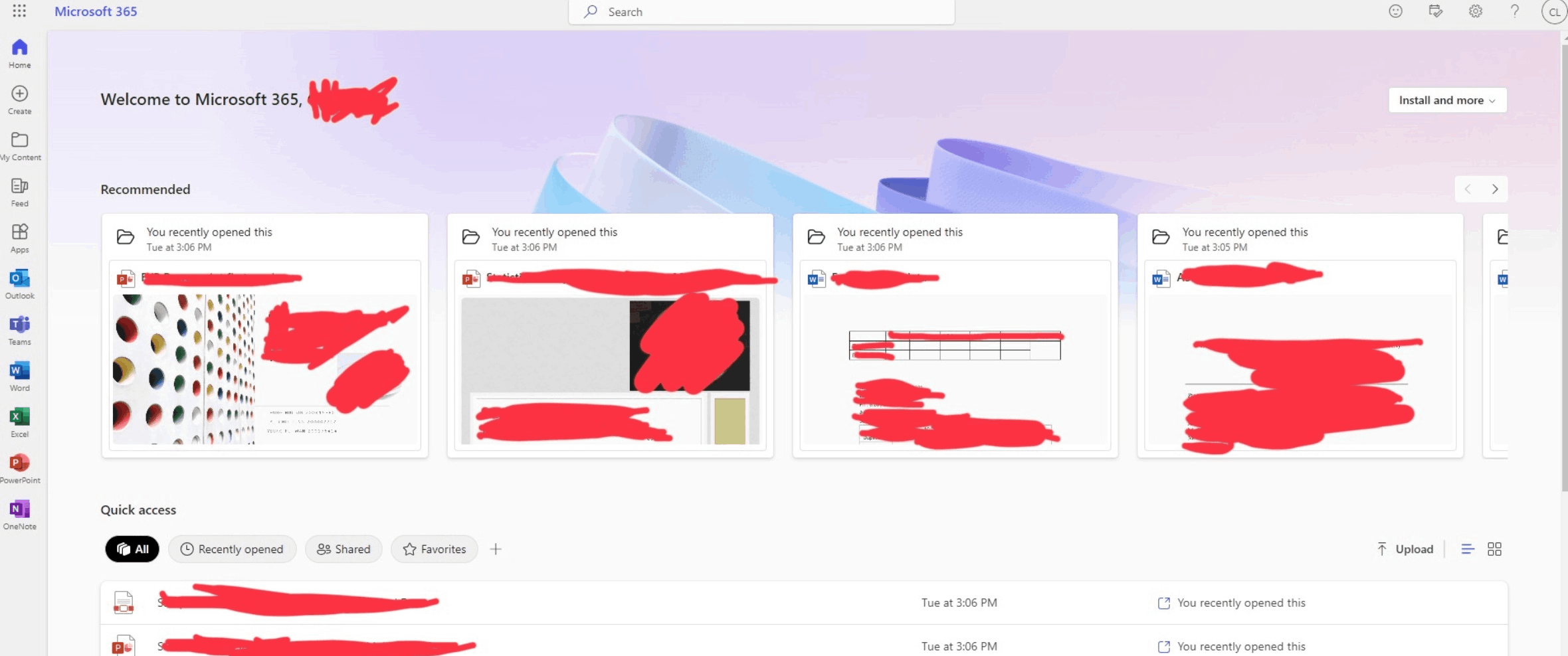Open the recommended card opened at 3:05 PM
Viewport: 1568px width, 656px height.
(x=1300, y=335)
